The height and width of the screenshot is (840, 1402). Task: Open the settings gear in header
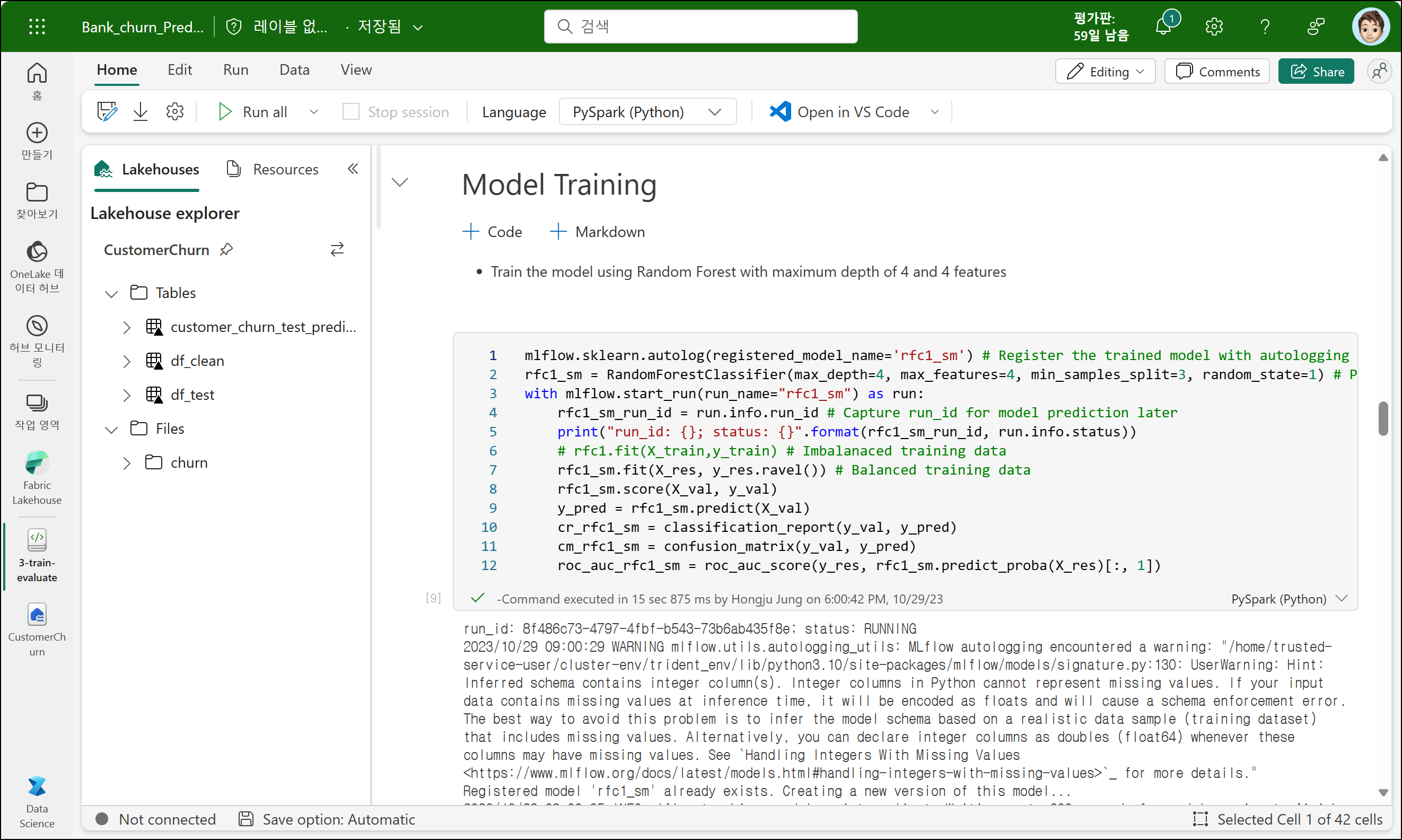pos(1214,26)
